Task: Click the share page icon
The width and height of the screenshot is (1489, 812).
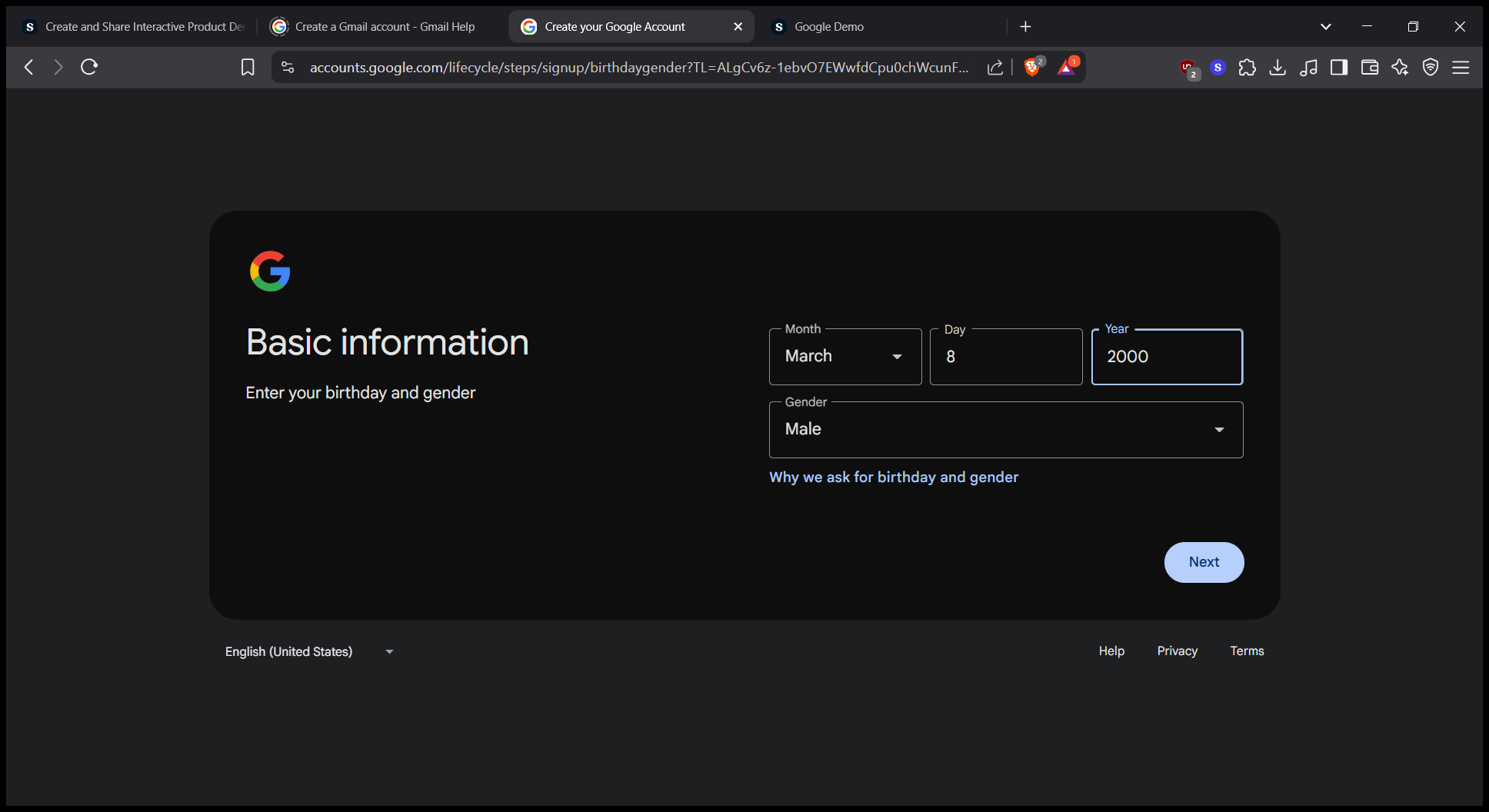Action: pos(995,68)
